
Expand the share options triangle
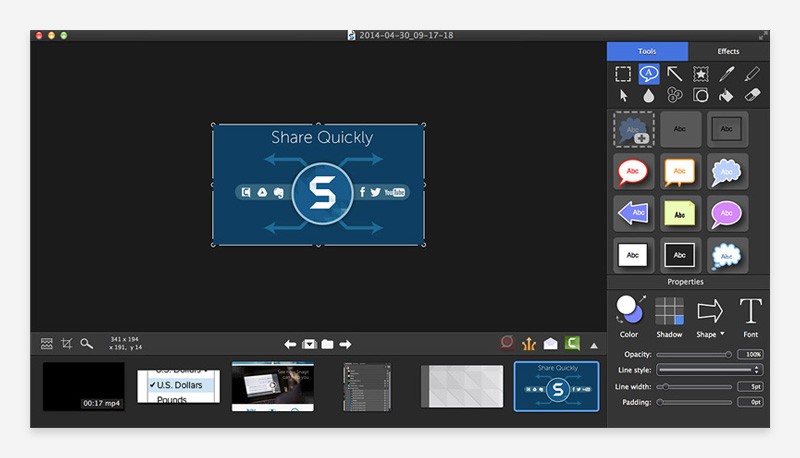(x=594, y=346)
